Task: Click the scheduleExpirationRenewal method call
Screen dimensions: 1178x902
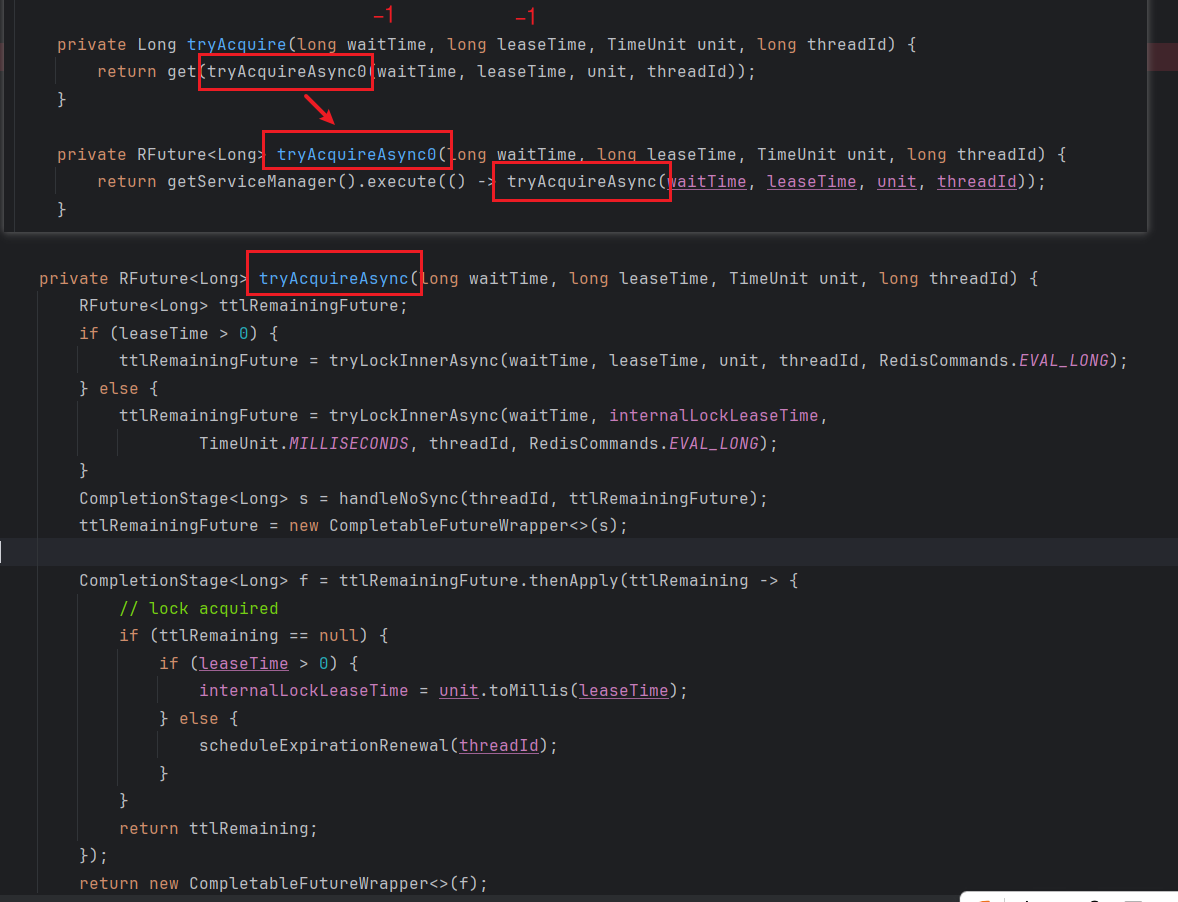Action: 323,746
